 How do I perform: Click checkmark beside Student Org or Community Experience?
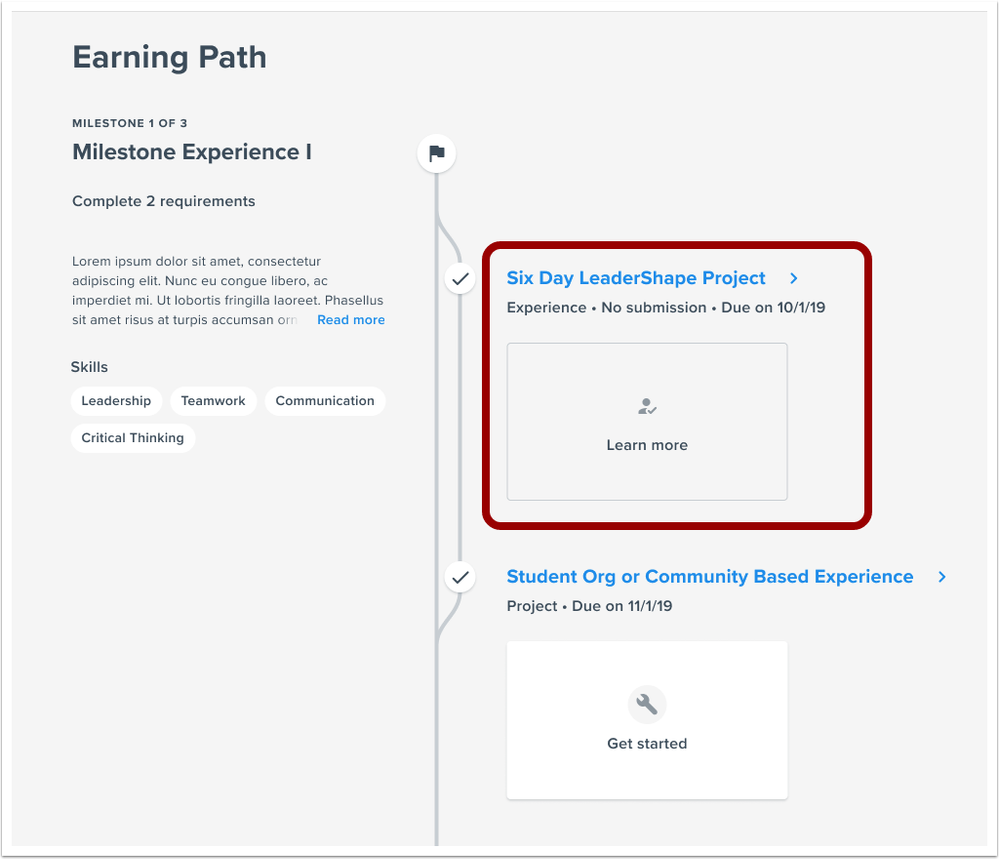460,577
